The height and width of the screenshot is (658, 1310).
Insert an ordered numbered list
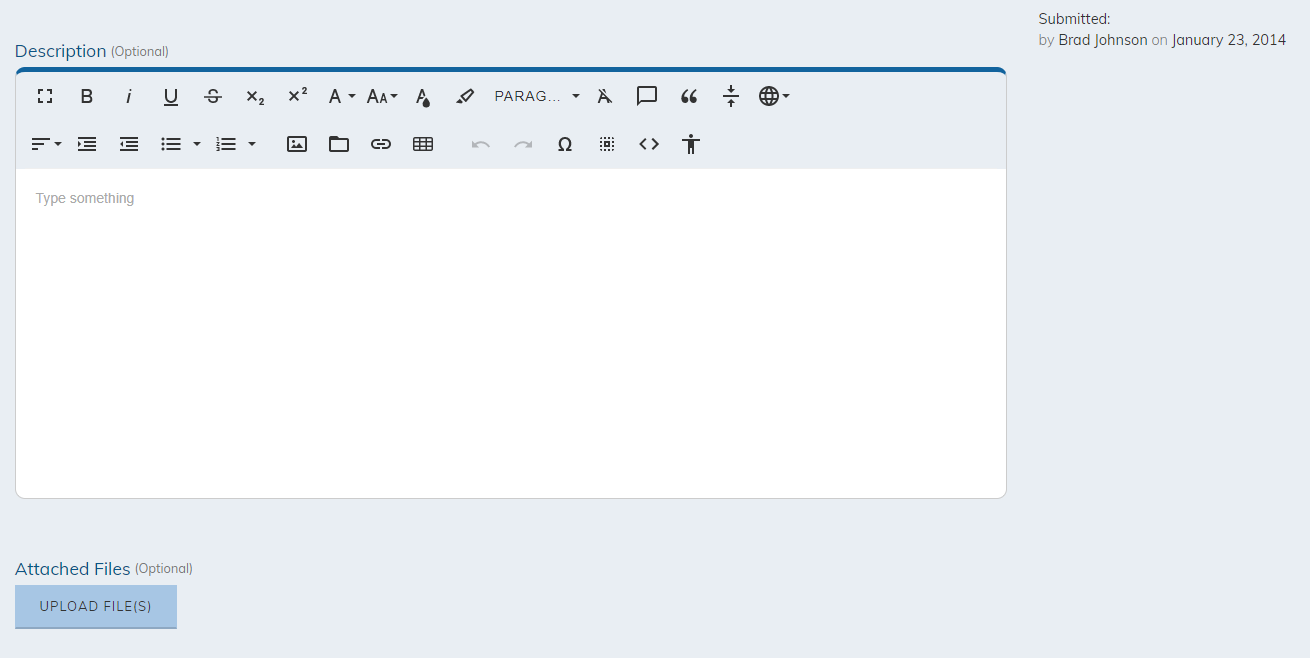point(226,144)
